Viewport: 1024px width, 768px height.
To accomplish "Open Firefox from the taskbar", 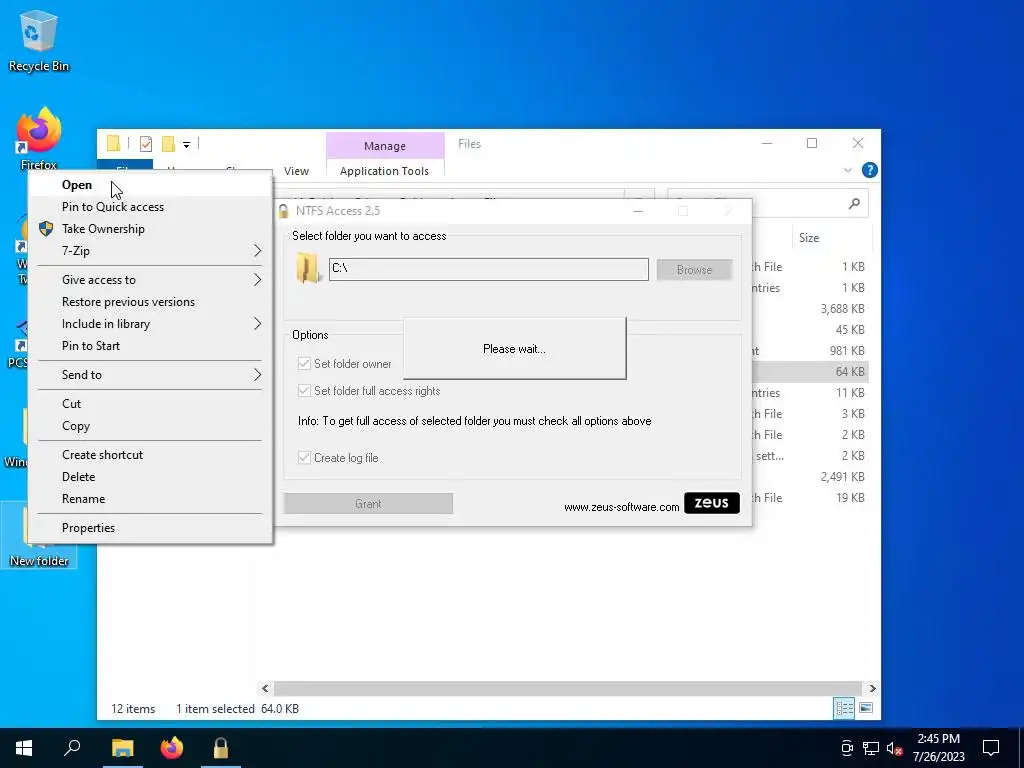I will point(172,748).
